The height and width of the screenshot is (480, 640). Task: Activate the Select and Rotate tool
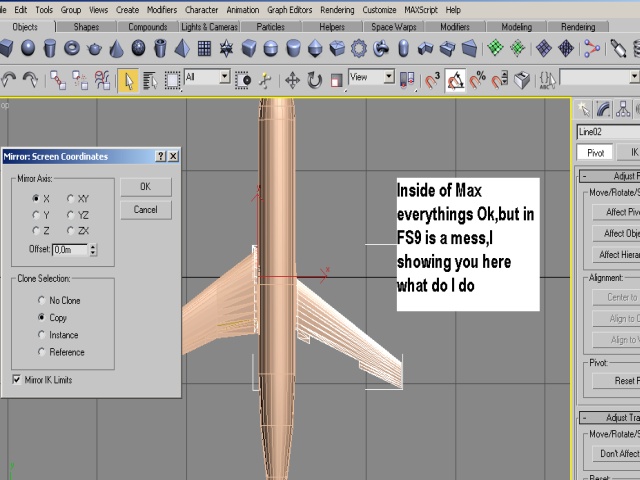click(x=314, y=78)
